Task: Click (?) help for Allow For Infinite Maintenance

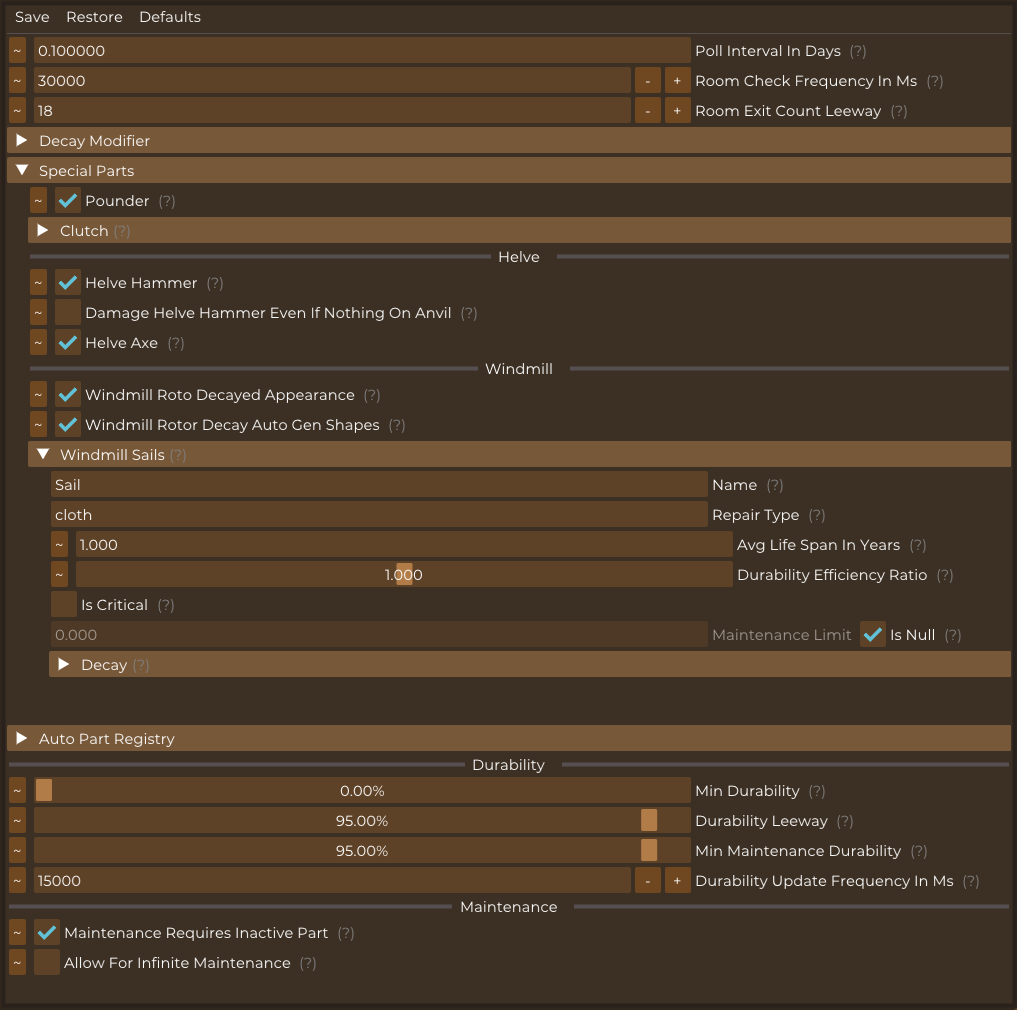Action: (308, 963)
